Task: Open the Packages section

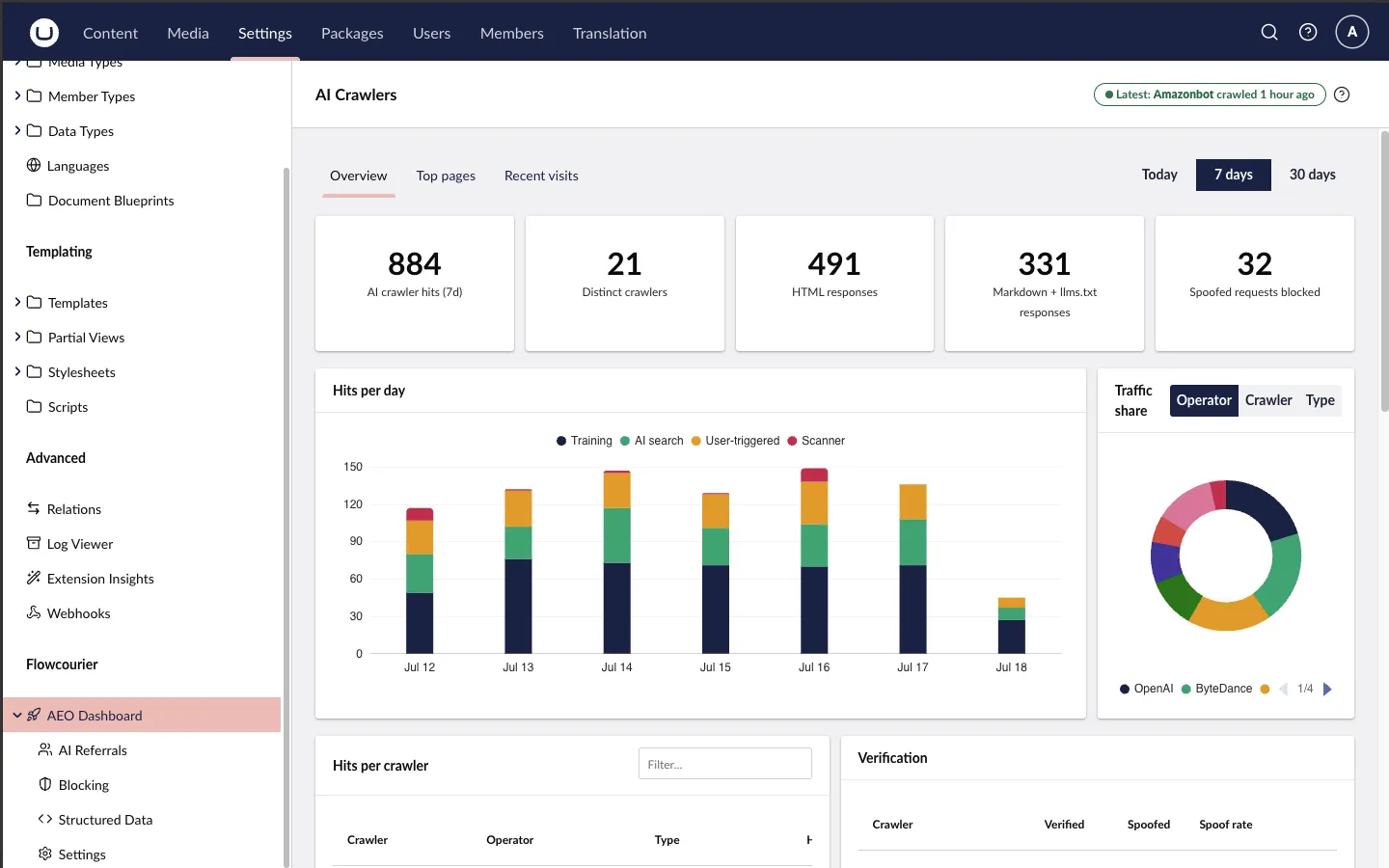Action: 352,33
